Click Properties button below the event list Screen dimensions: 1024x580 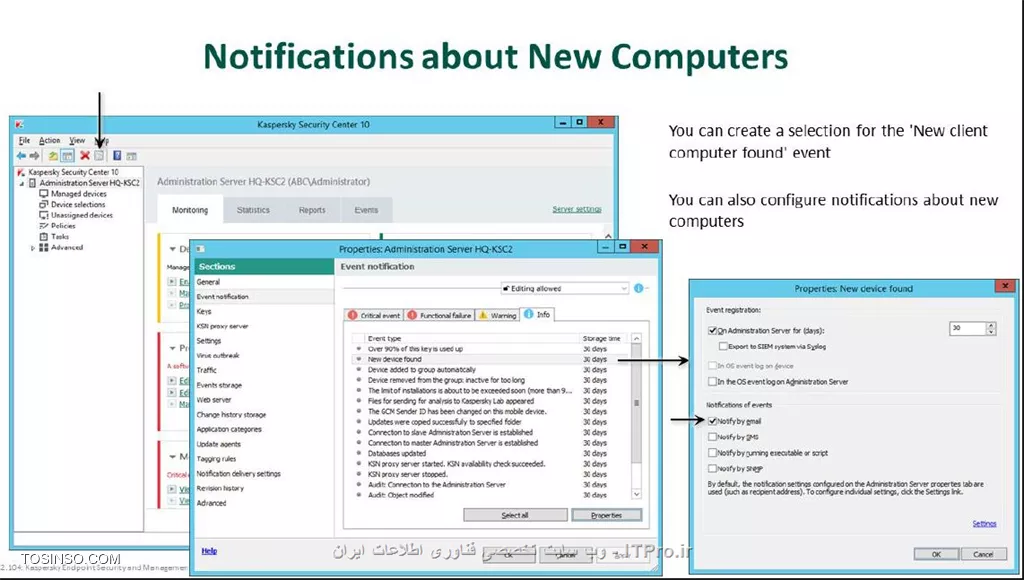click(607, 515)
